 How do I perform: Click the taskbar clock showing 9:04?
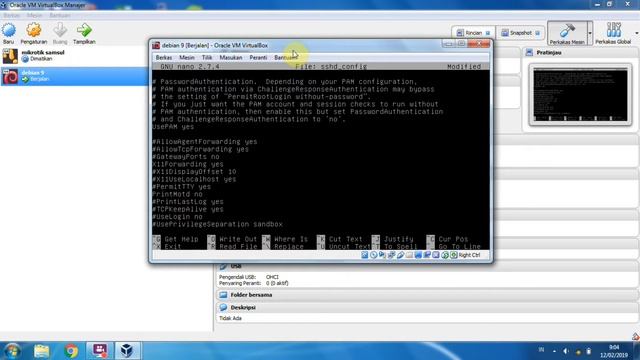coord(614,351)
